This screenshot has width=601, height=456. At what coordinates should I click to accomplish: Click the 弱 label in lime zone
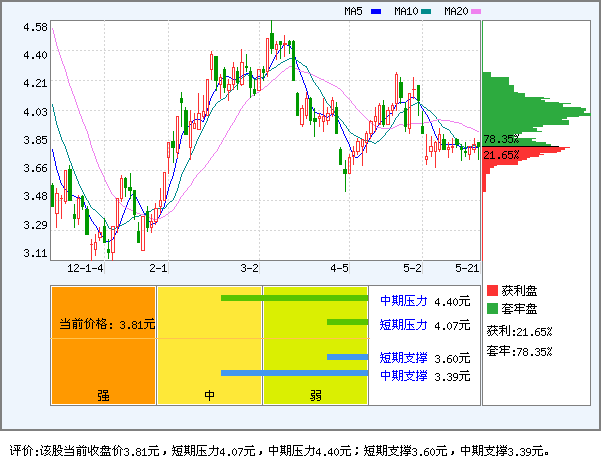tap(315, 395)
